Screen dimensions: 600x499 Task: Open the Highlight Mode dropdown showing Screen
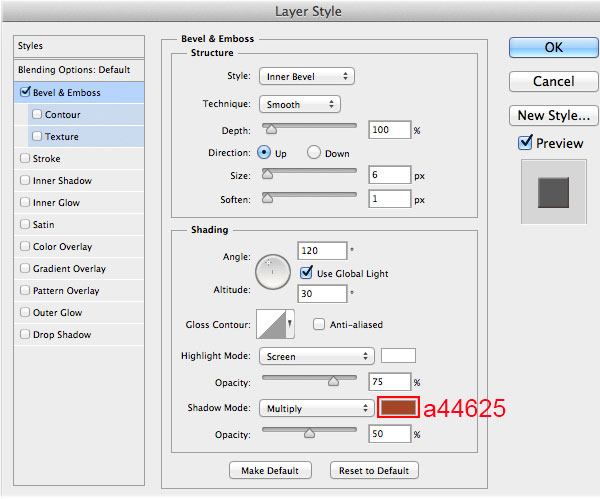coord(316,356)
